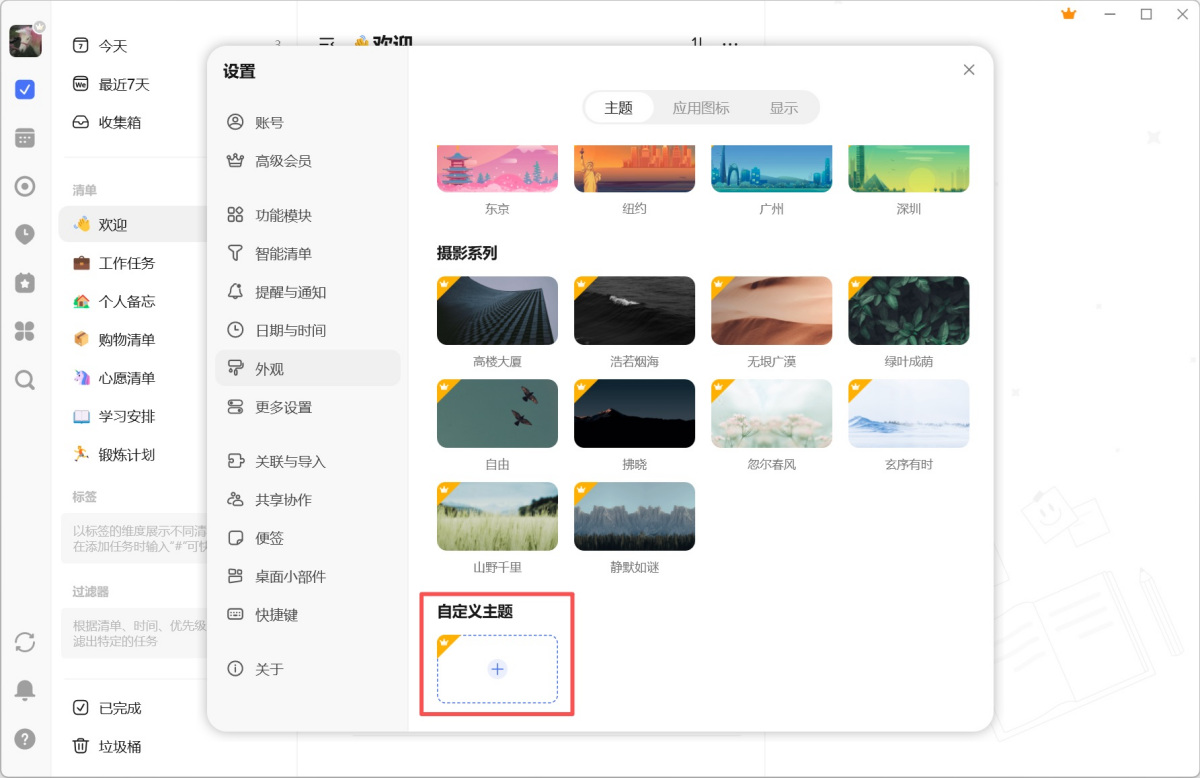Open the notification bell icon
The width and height of the screenshot is (1200, 778).
[x=25, y=690]
